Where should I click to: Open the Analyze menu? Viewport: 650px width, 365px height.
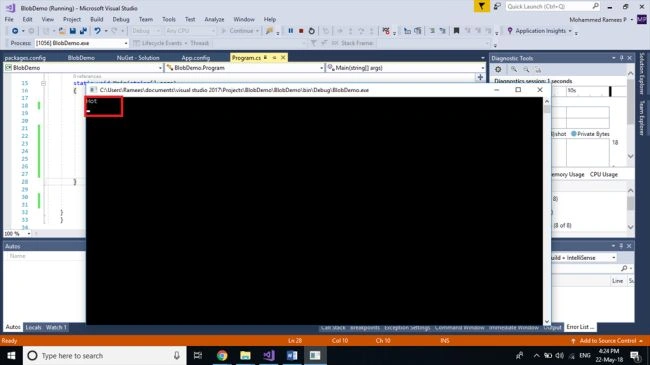[x=214, y=19]
